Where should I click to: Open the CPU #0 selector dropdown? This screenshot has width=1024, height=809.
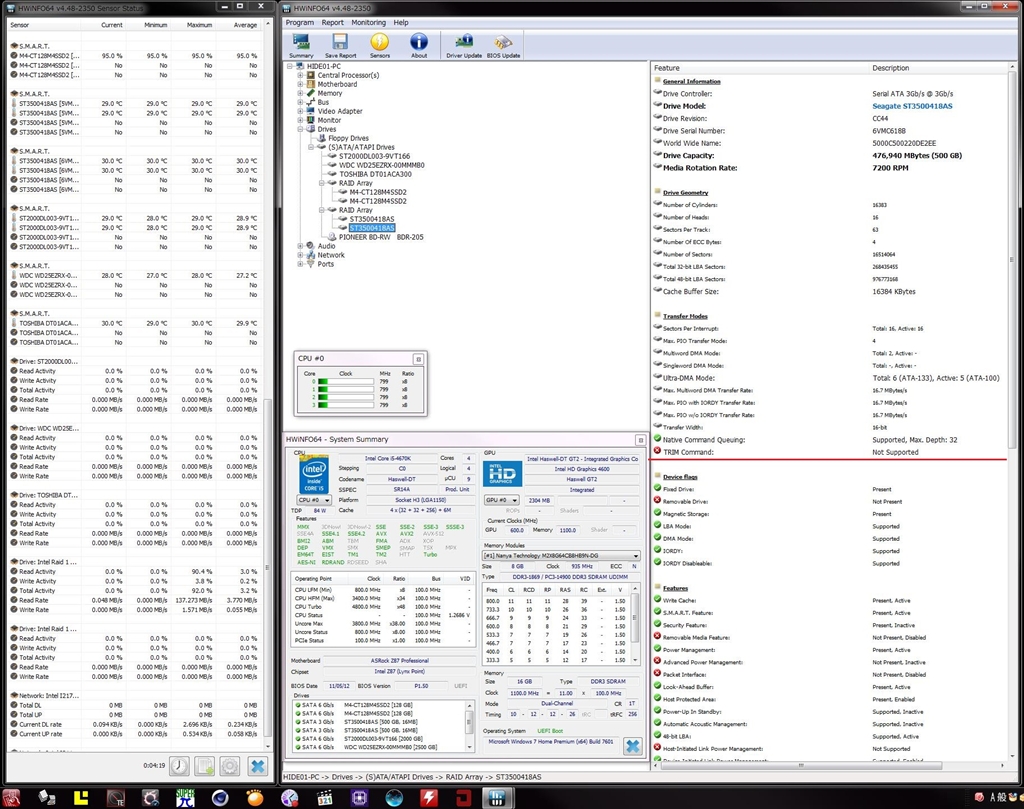(315, 500)
